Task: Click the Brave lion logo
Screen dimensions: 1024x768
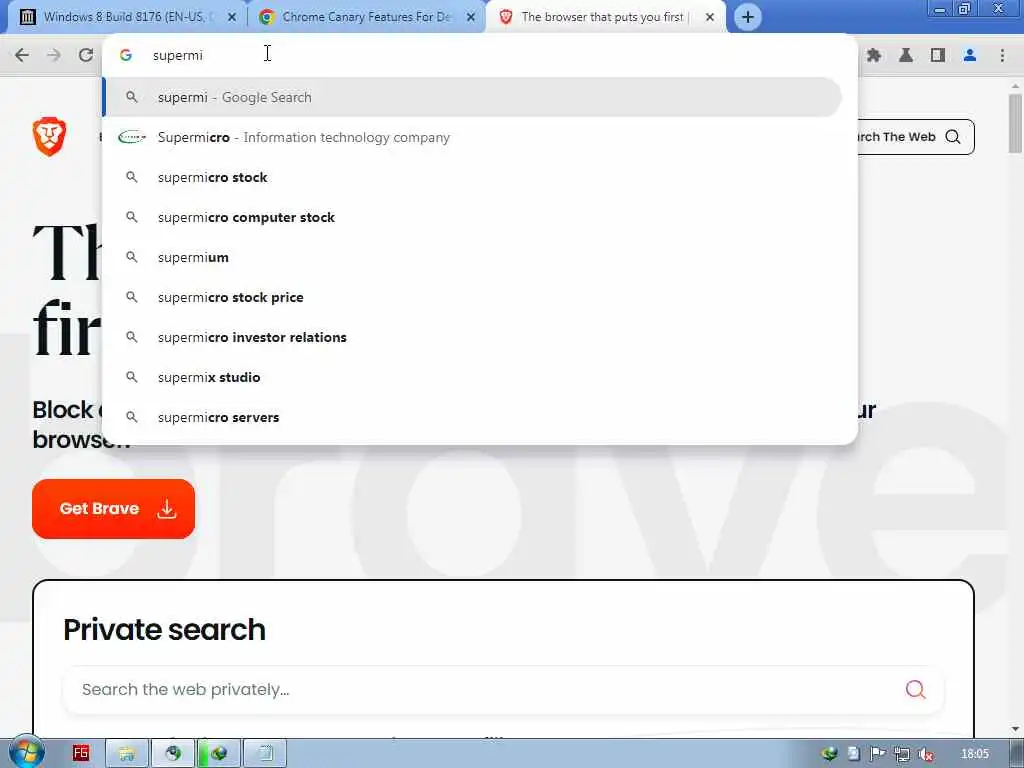Action: [50, 136]
